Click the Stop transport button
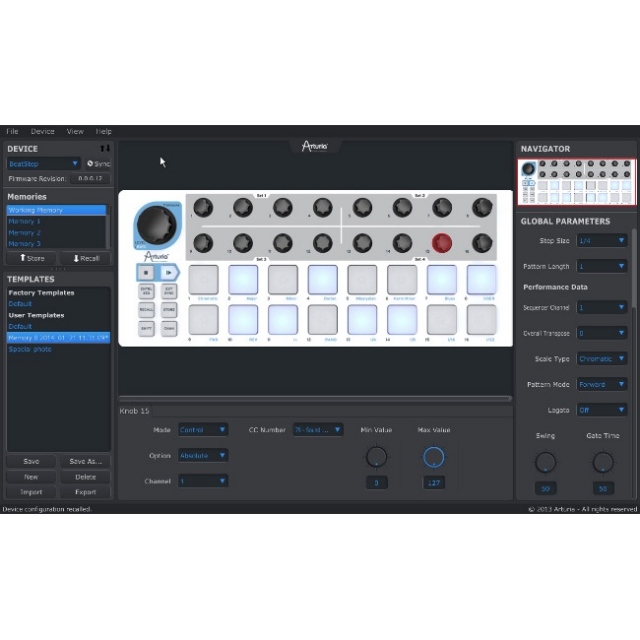640x640 pixels. click(146, 273)
